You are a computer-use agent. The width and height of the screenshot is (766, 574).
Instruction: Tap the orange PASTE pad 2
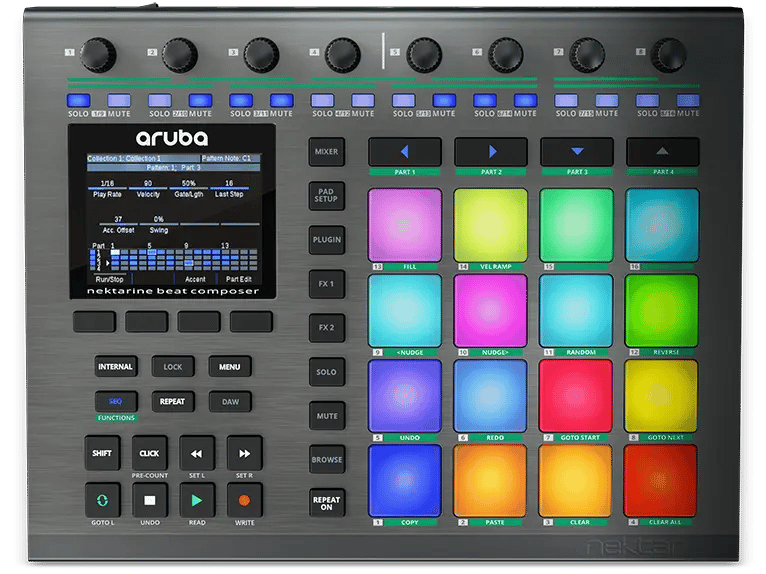tap(490, 481)
